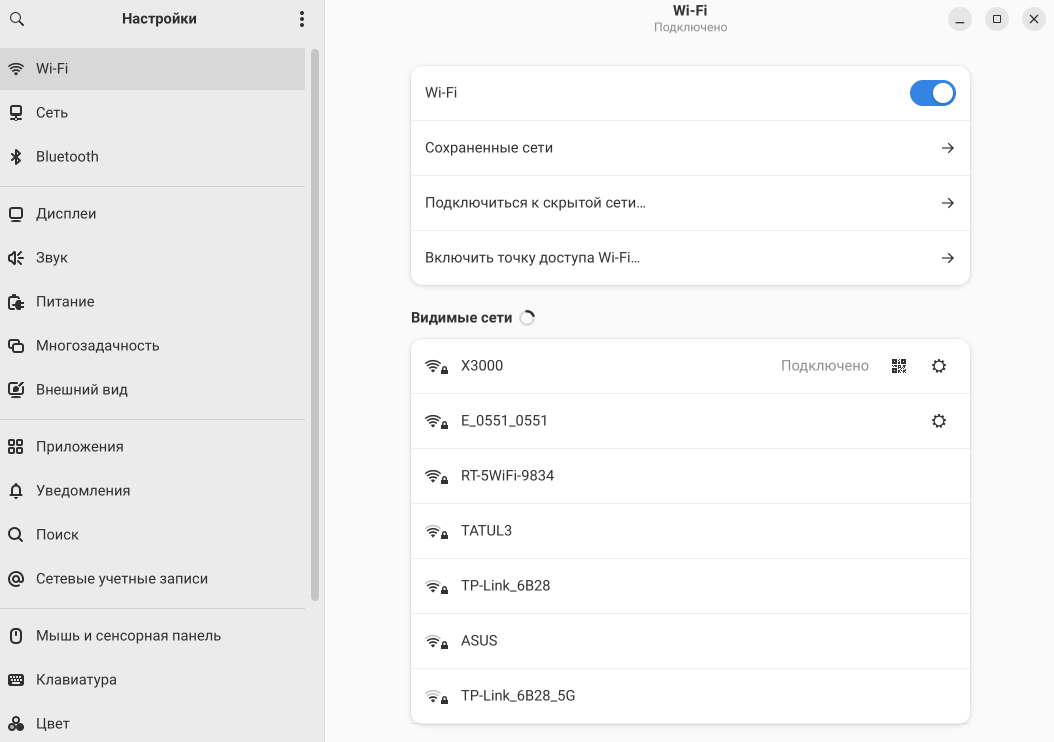
Task: Open Включить точку доступа Wi-Fi arrow
Action: (947, 258)
